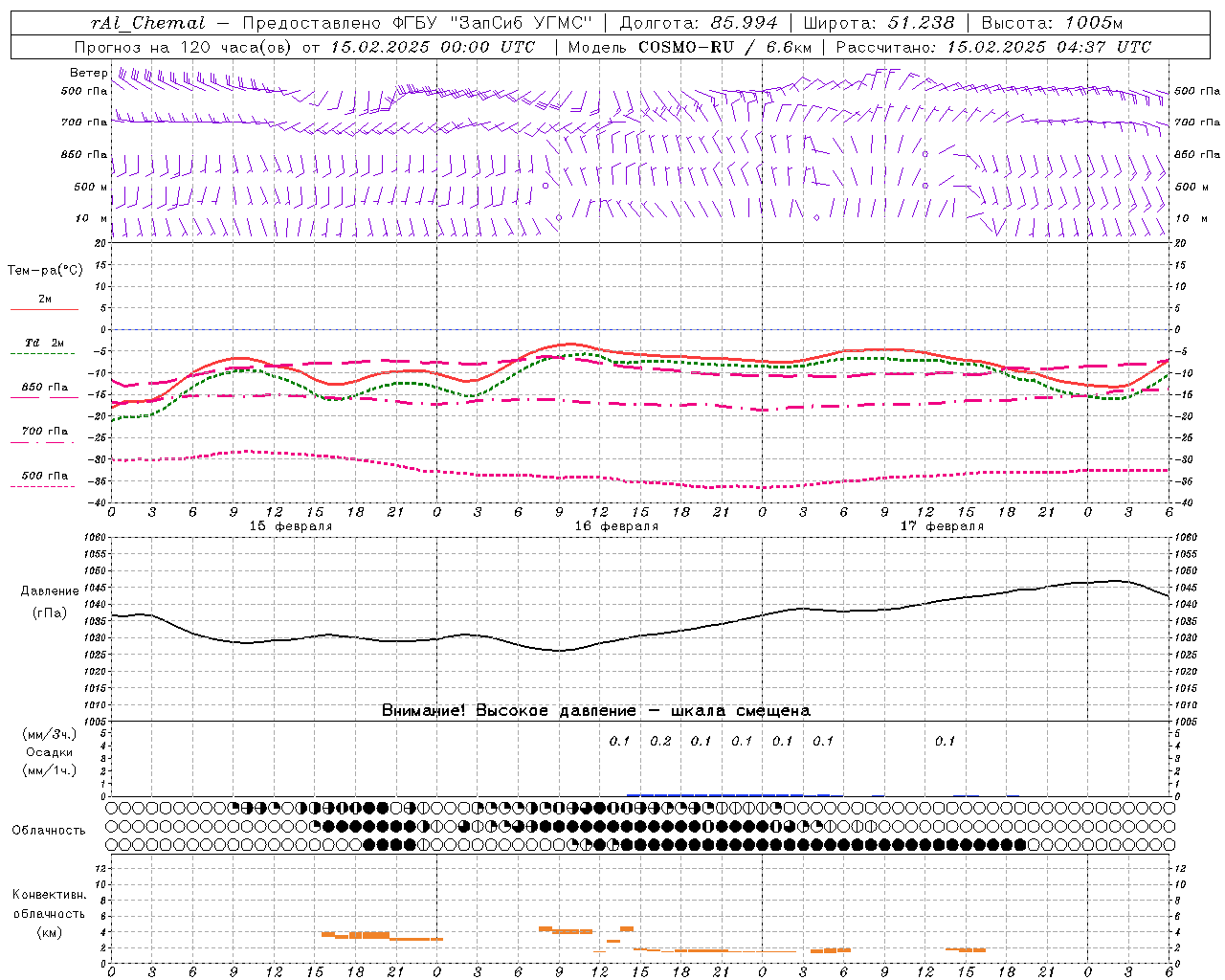Click the date label 17 февраля

point(942,526)
